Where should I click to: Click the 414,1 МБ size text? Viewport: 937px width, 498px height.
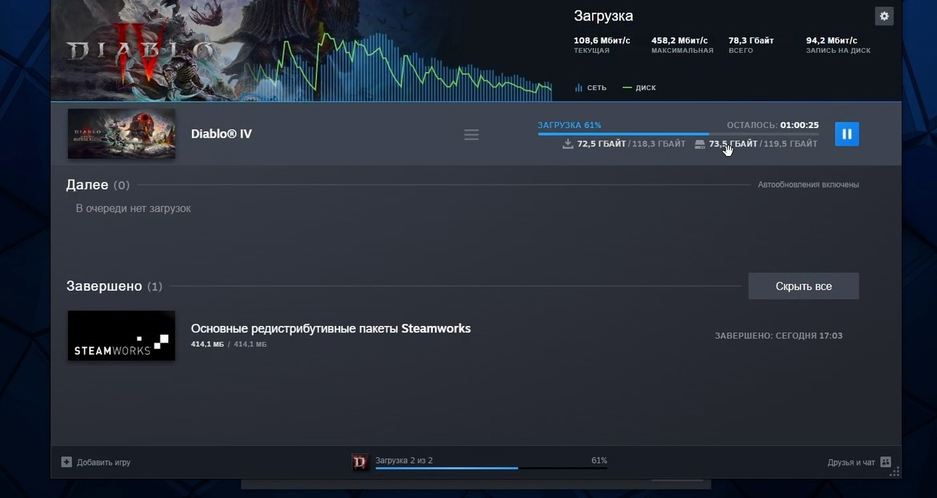click(x=207, y=344)
